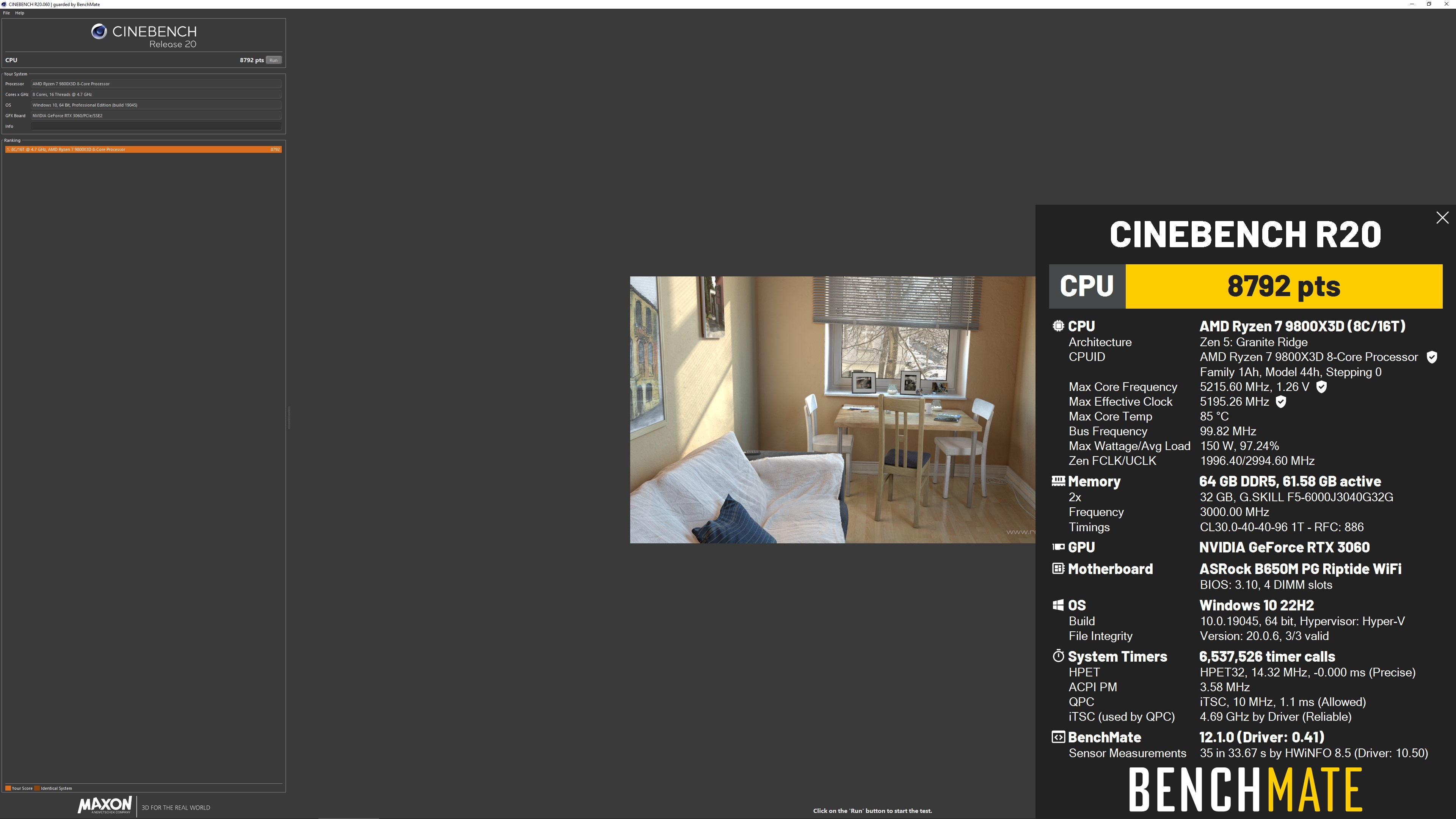
Task: Click the GPU card icon in BenchMate panel
Action: (1058, 547)
